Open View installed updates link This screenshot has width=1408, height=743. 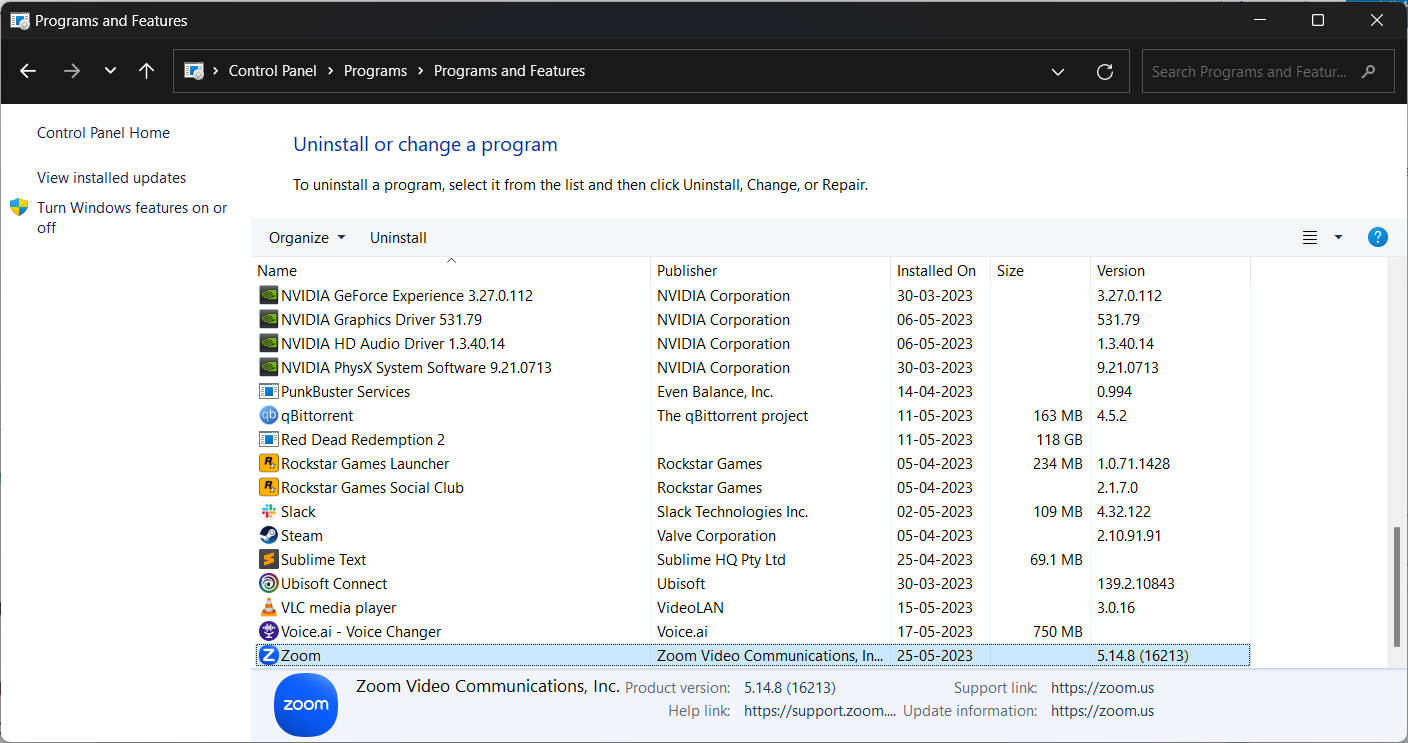point(111,178)
